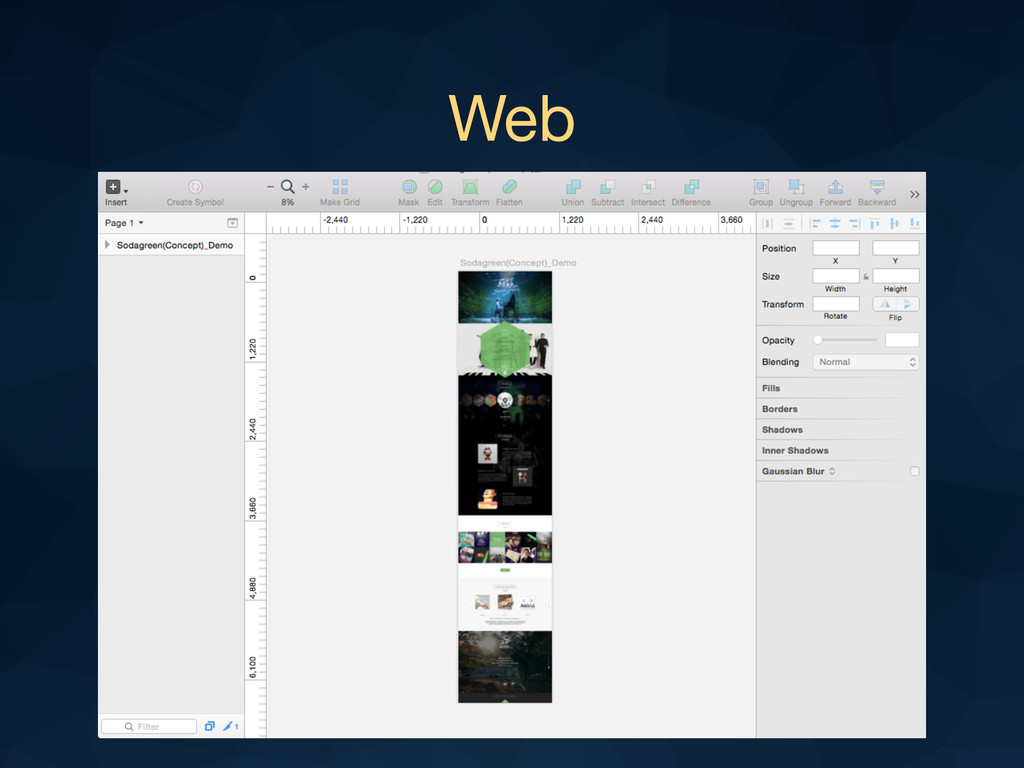
Task: Apply the Subtract boolean operation
Action: (x=607, y=187)
